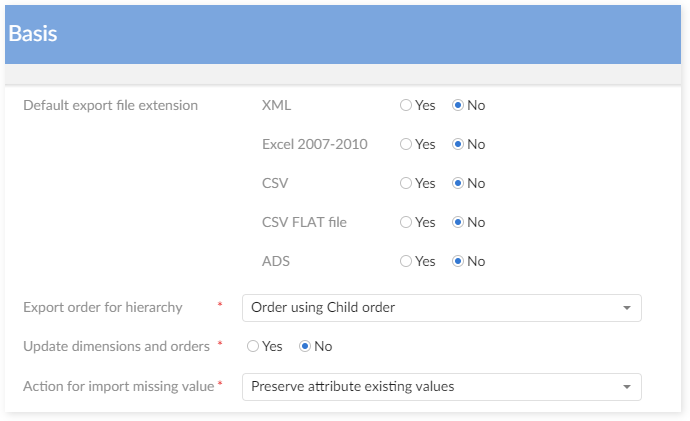Set CSV FLAT file to No
This screenshot has width=690, height=421.
(459, 222)
